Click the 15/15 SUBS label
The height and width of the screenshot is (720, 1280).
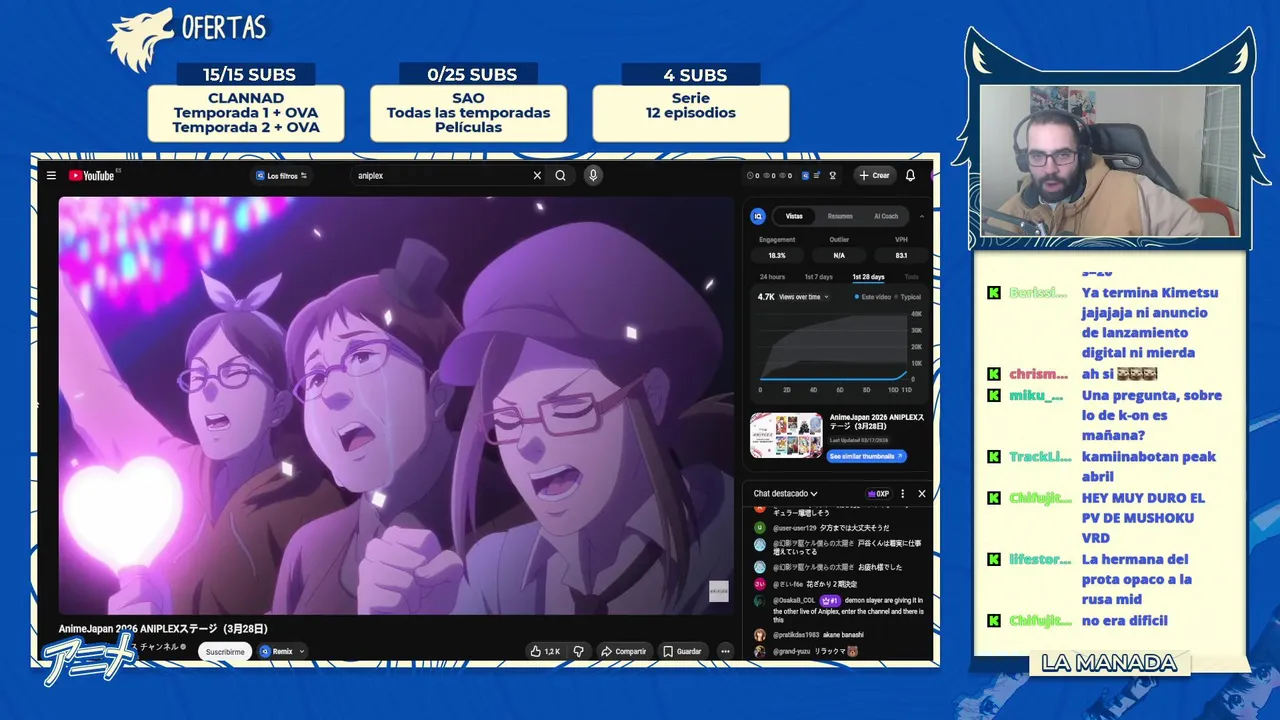point(249,75)
